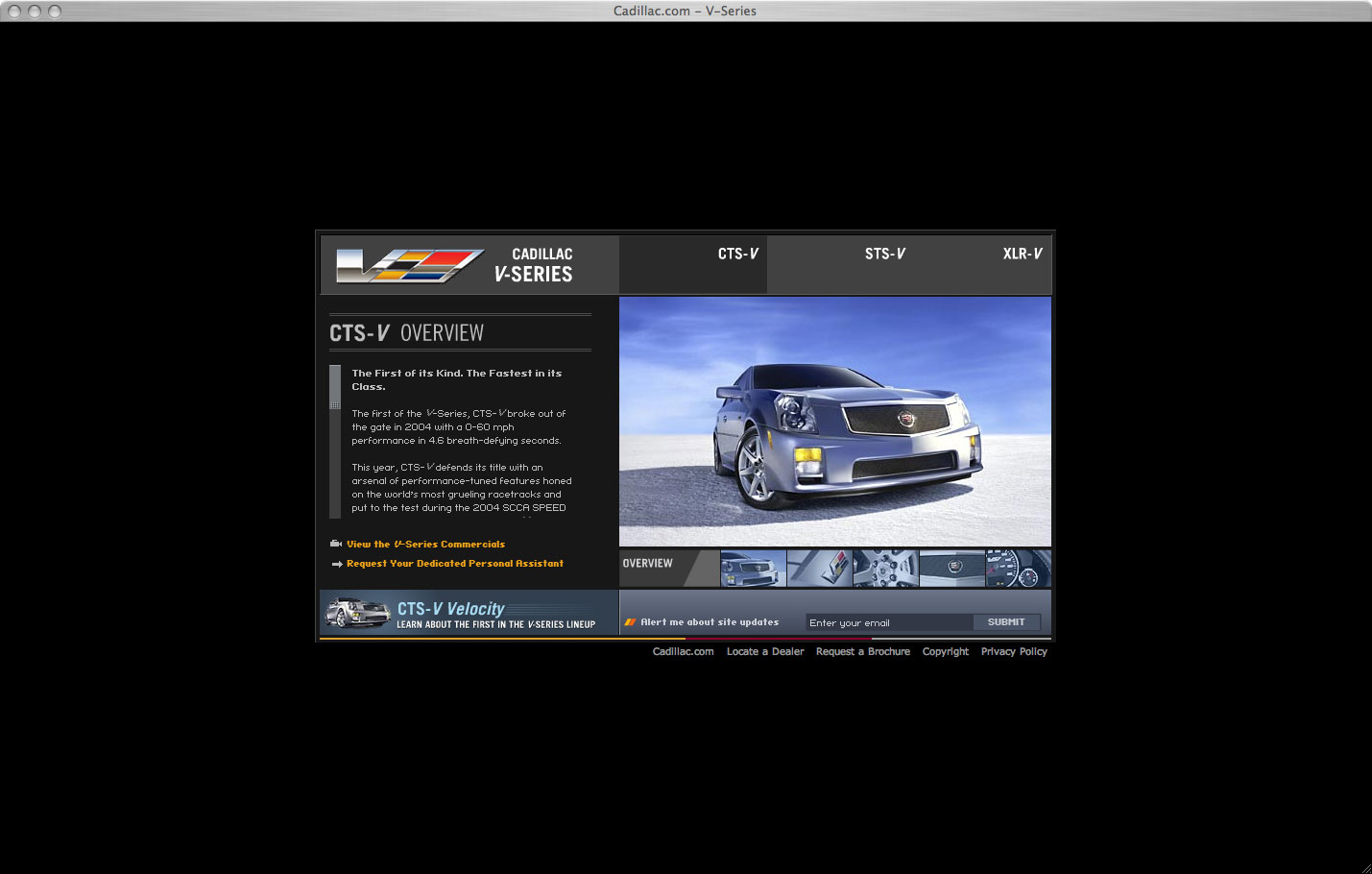This screenshot has width=1372, height=874.
Task: Click the Cadillac V-Series logo emblem
Action: click(x=410, y=265)
